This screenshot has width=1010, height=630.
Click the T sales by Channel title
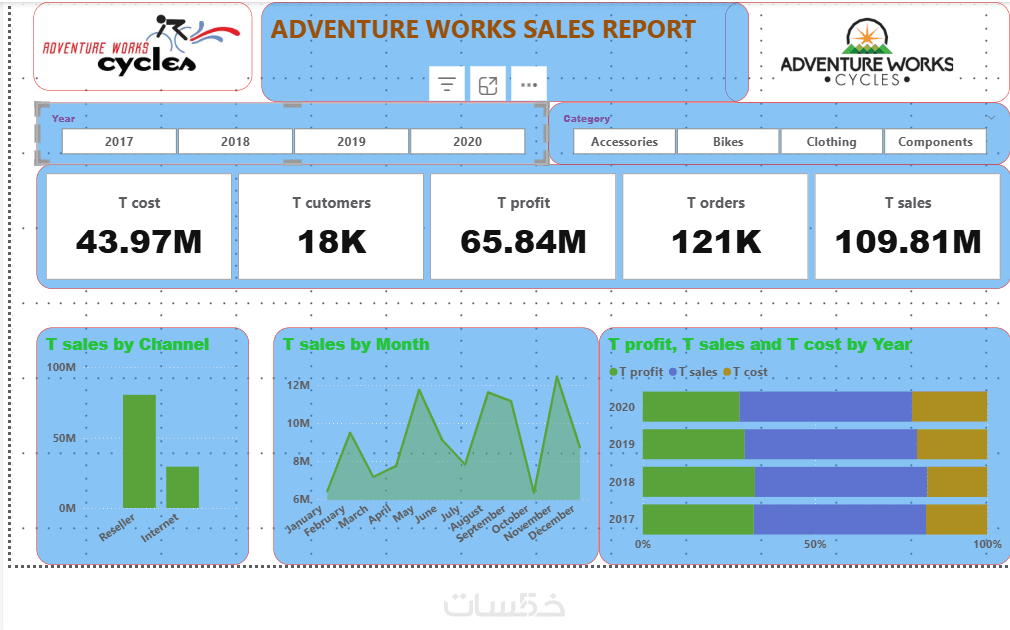pos(128,345)
